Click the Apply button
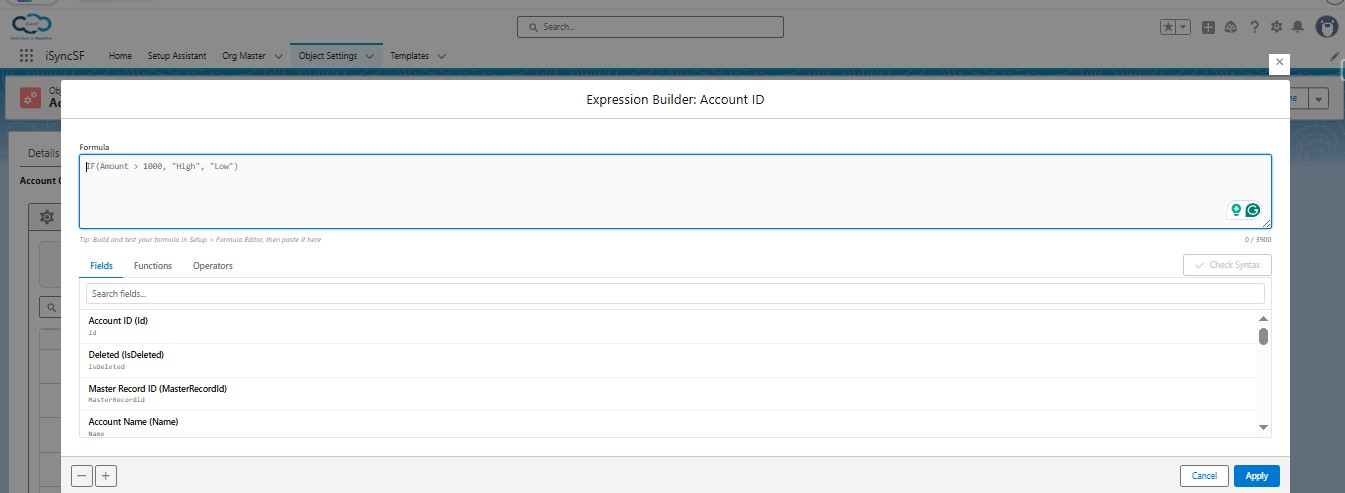1345x493 pixels. tap(1257, 476)
